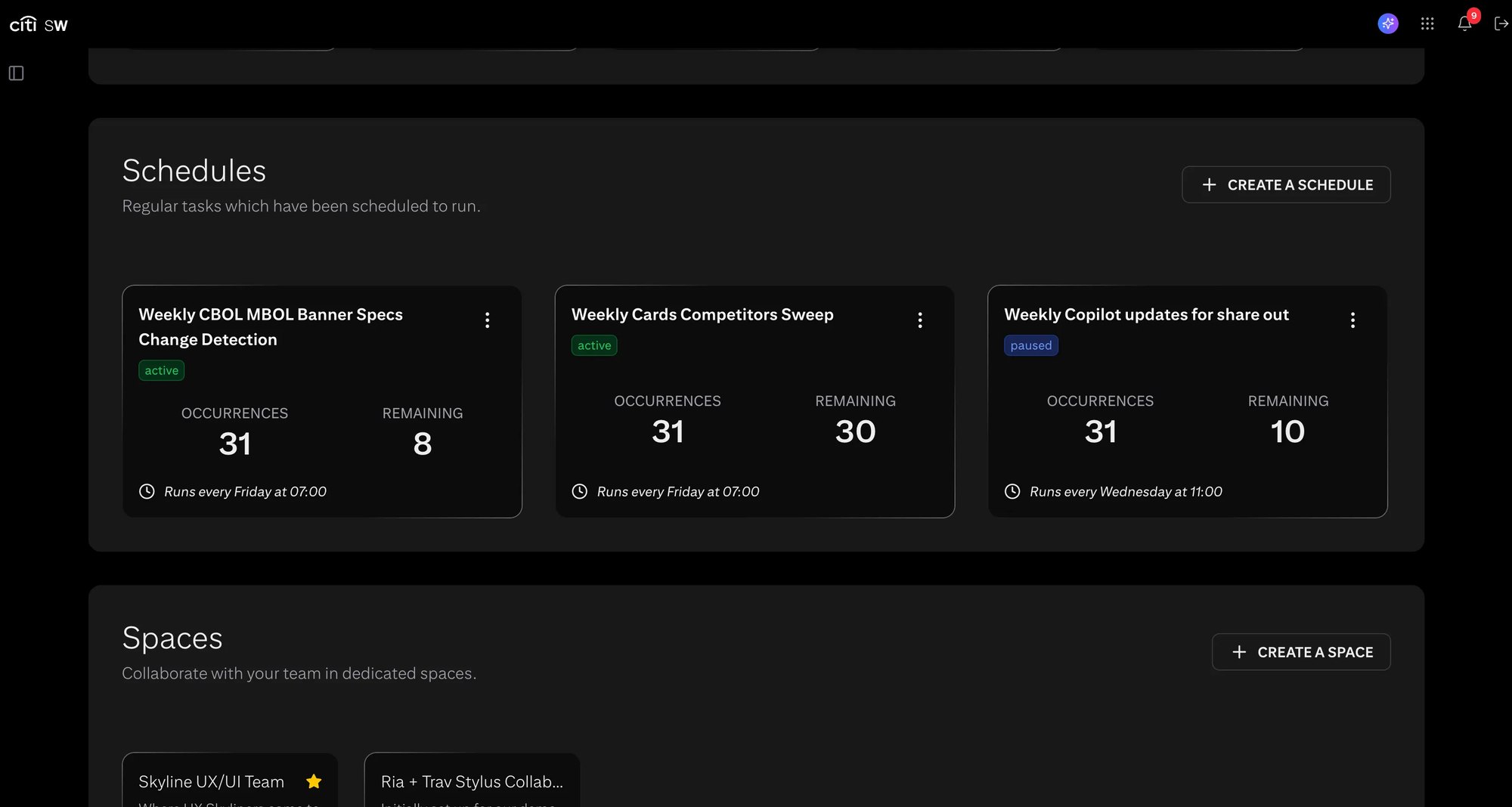Open options for Weekly Cards Competitors Sweep

tap(920, 320)
